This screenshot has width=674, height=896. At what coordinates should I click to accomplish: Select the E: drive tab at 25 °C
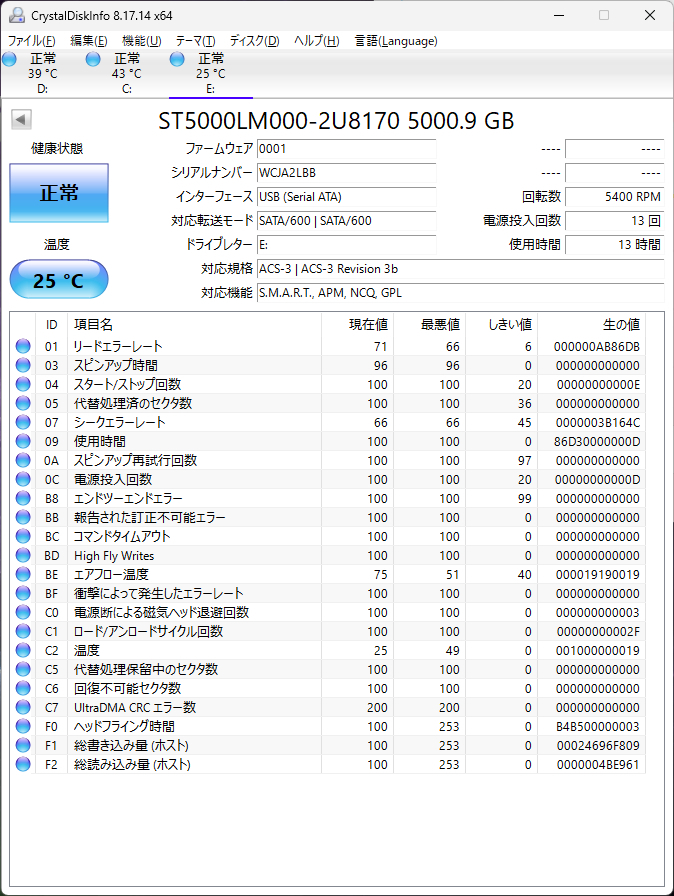click(x=209, y=73)
